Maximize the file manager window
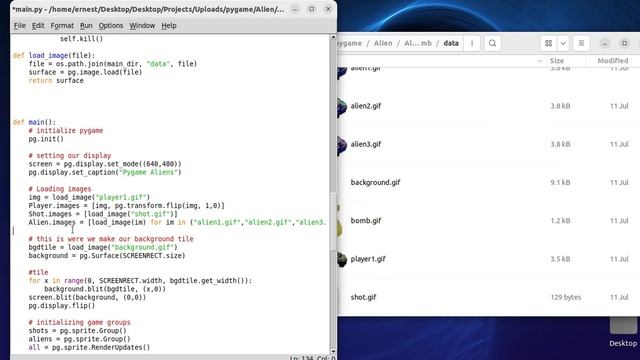640x360 pixels. coord(624,43)
